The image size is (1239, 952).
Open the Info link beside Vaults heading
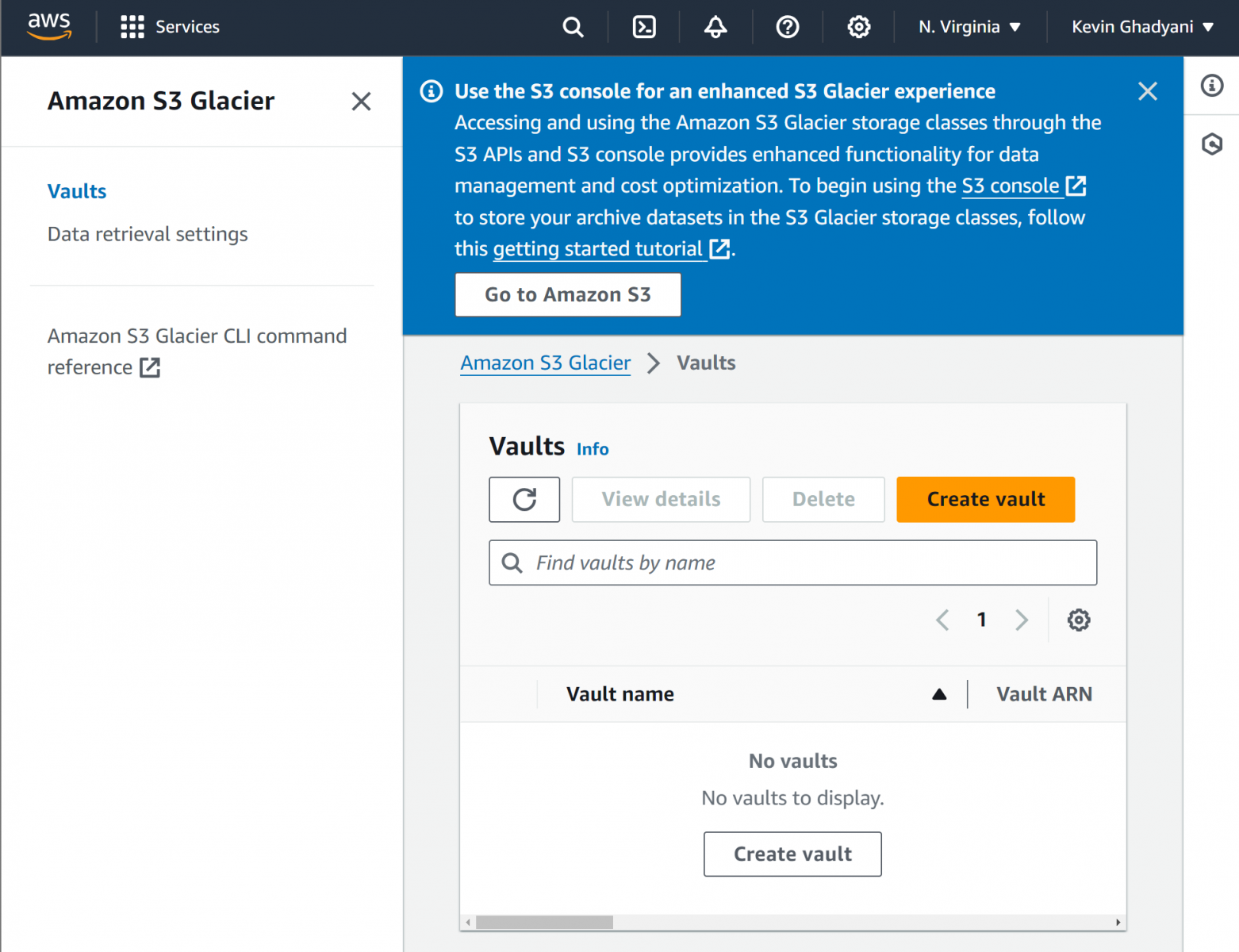593,449
